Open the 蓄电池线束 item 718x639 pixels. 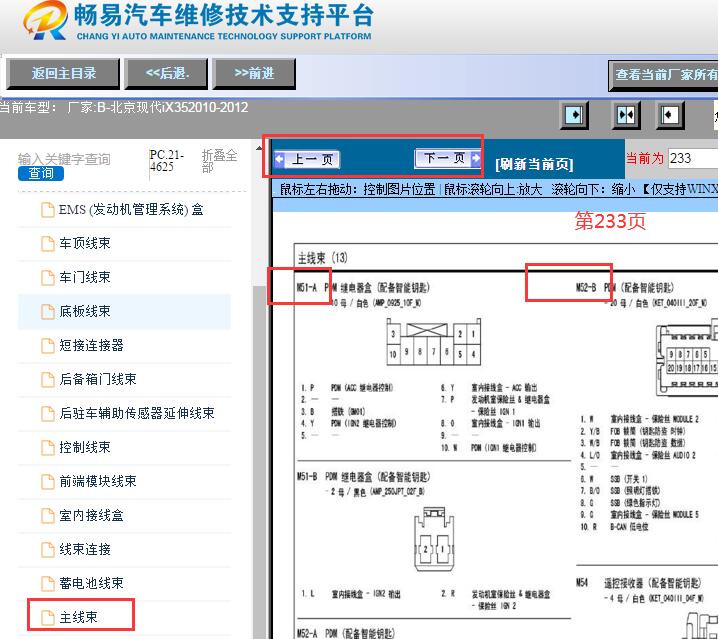pos(91,583)
